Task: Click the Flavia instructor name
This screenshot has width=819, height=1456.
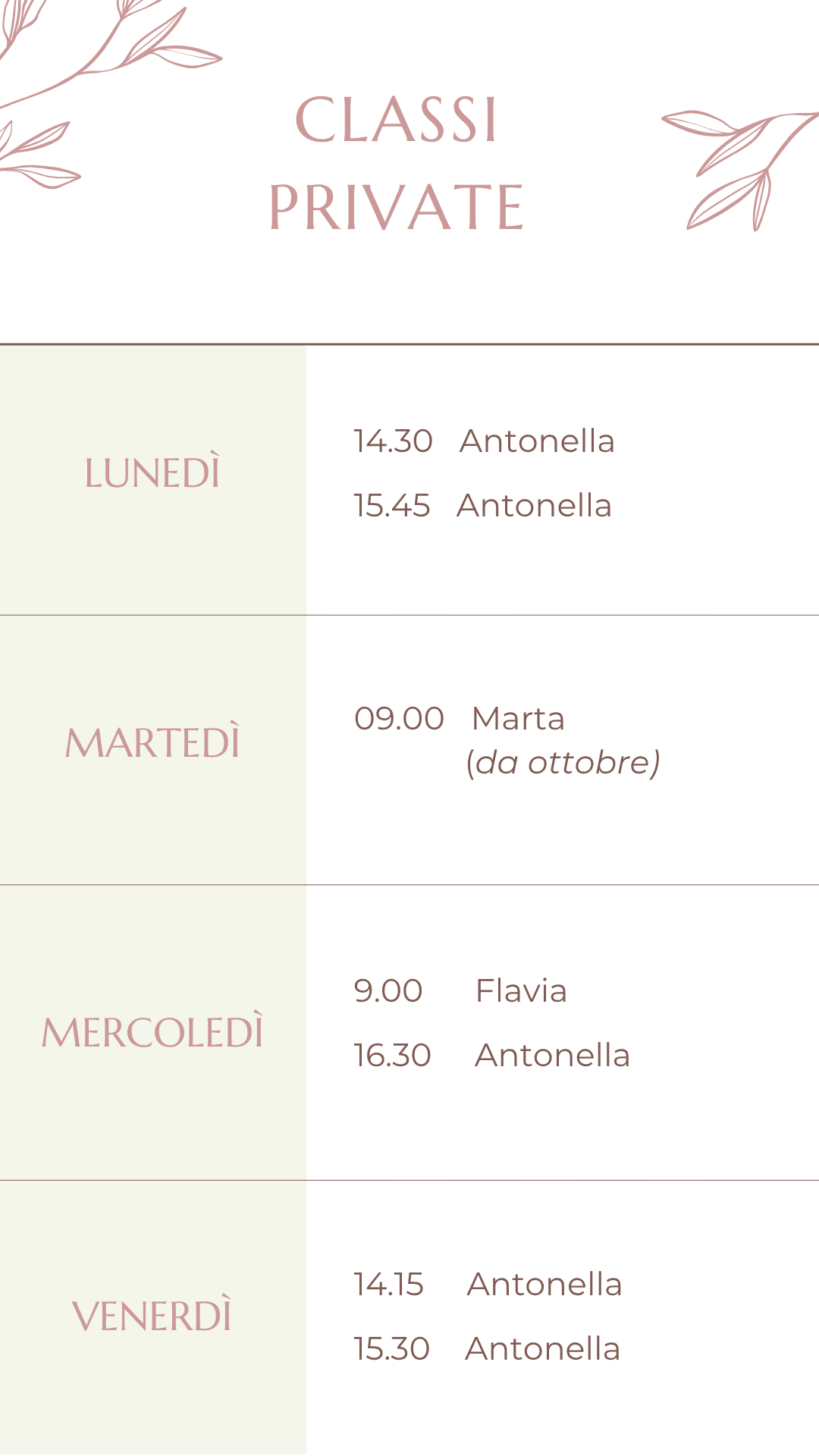Action: (521, 991)
